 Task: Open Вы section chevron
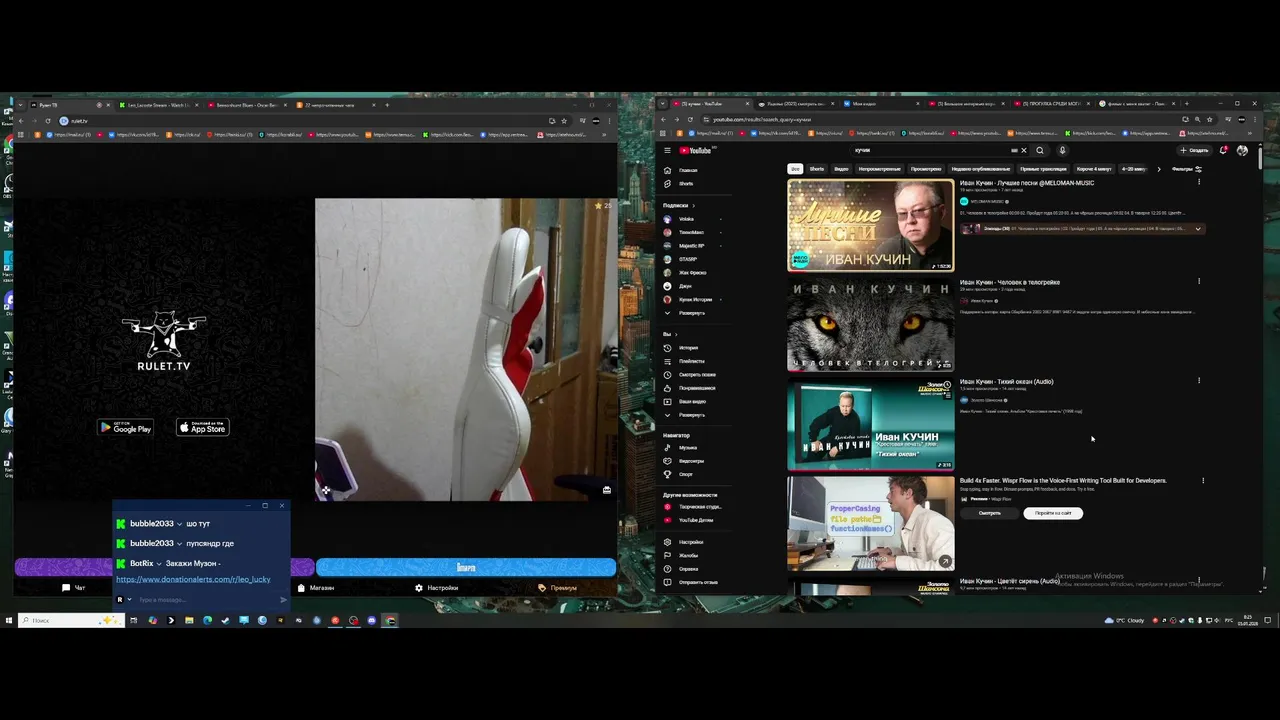pyautogui.click(x=676, y=334)
